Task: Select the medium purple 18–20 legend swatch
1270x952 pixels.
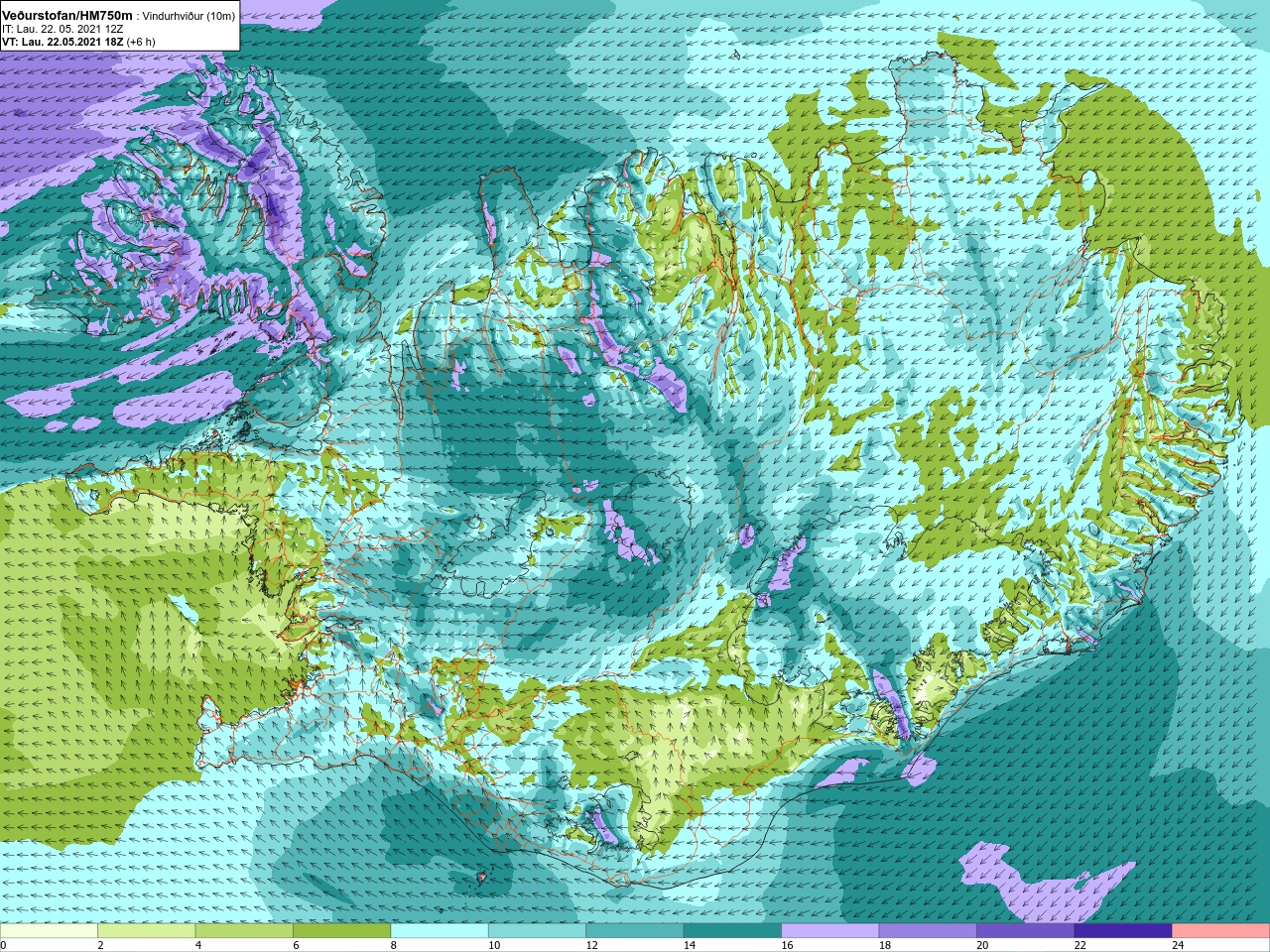Action: coord(928,931)
